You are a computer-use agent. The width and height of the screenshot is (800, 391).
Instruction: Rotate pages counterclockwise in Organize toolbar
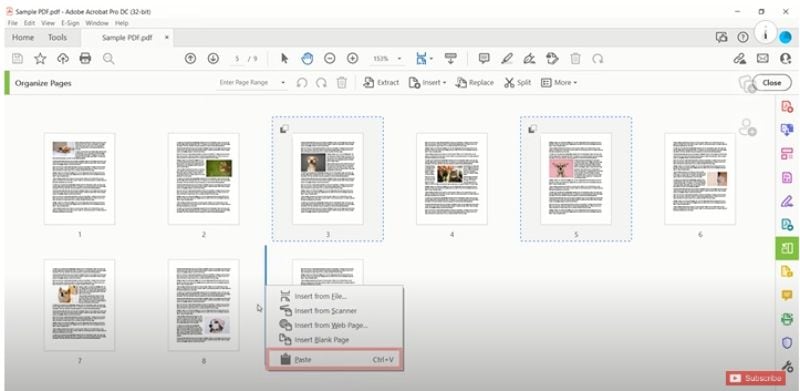302,83
